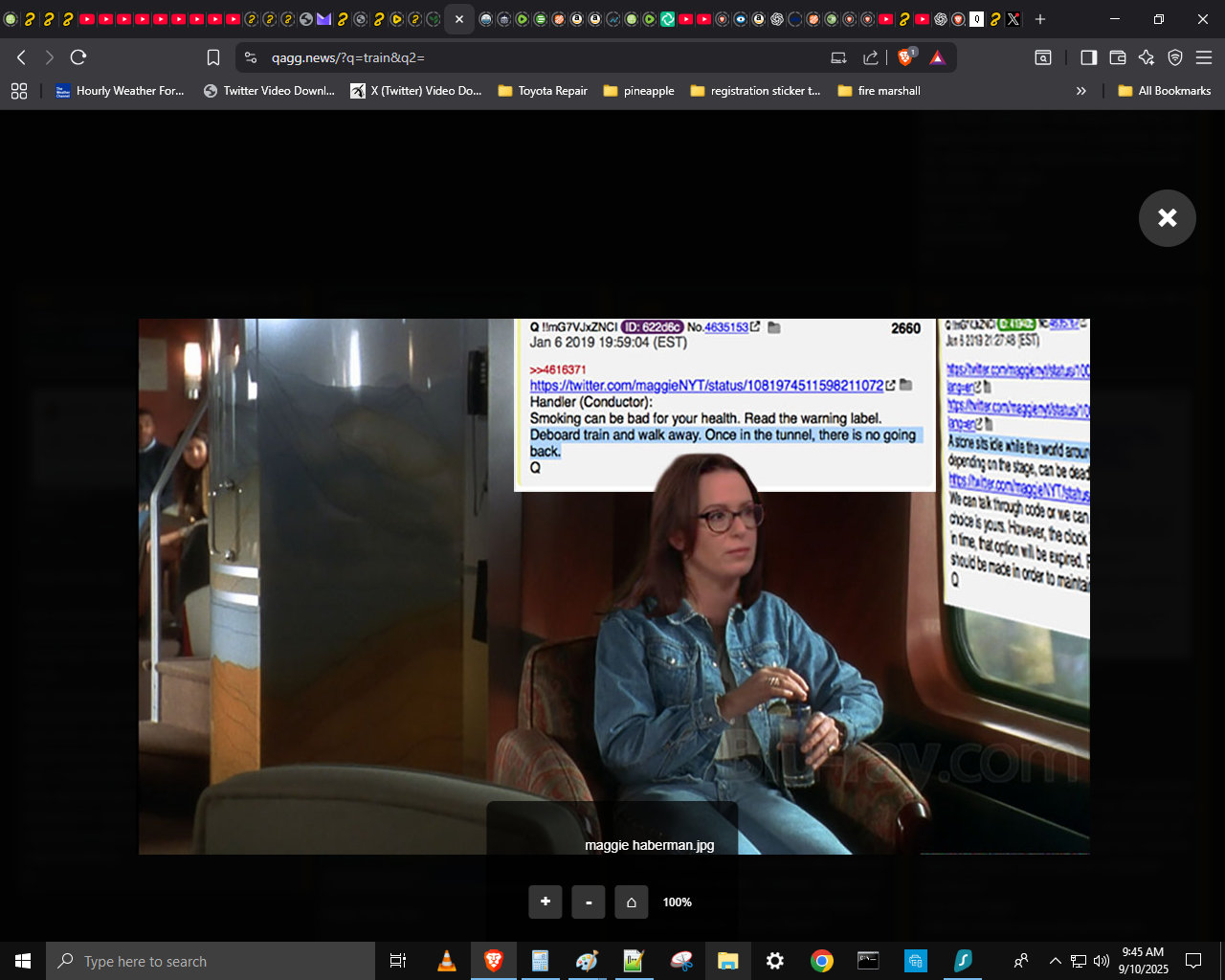Open Brave Wallet
The width and height of the screenshot is (1225, 980).
coord(1117,57)
